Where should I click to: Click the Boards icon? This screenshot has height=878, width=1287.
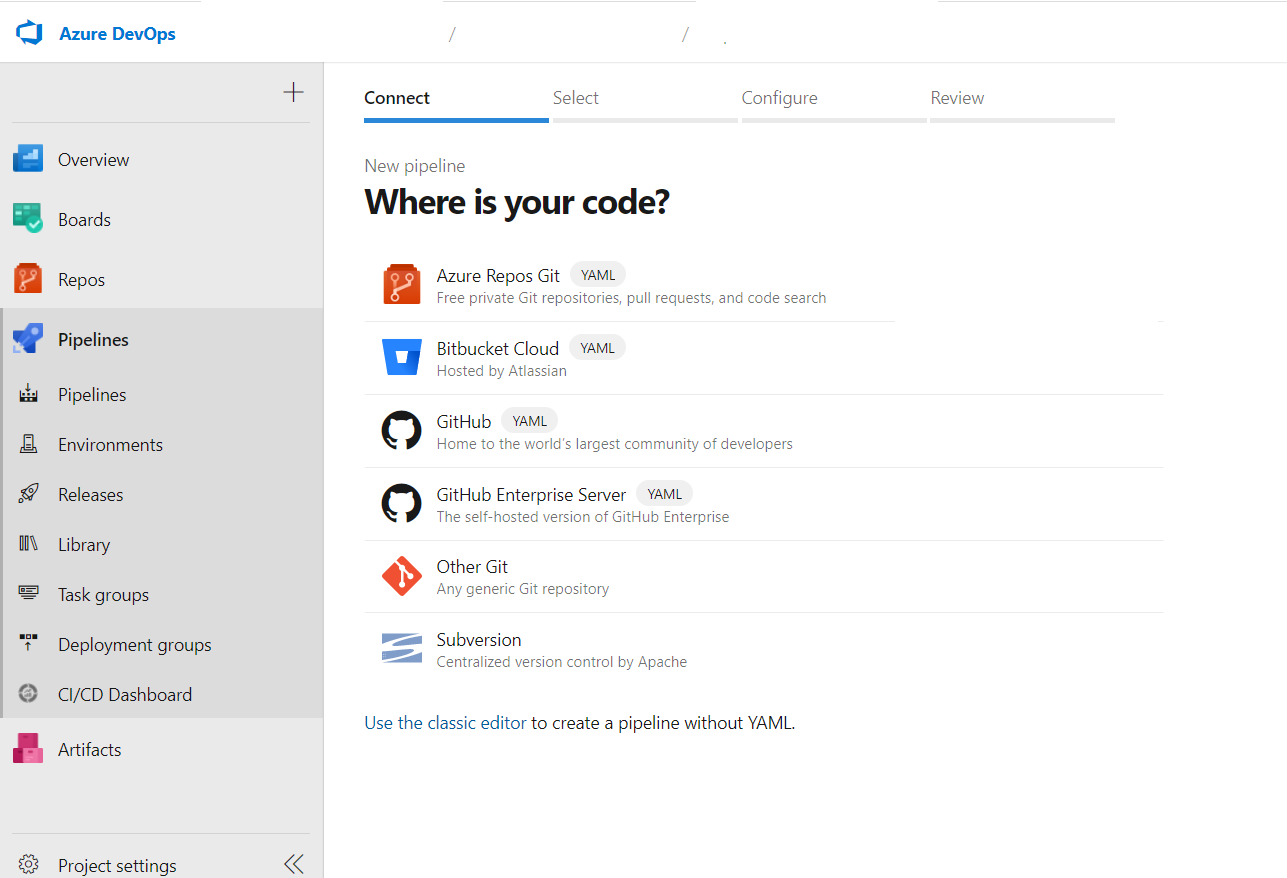28,219
